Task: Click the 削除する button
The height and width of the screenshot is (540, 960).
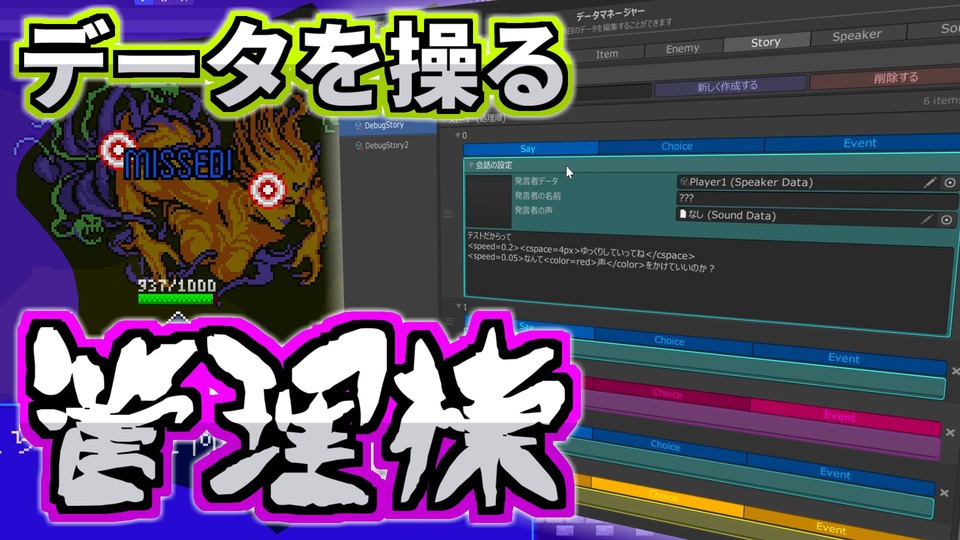Action: point(895,78)
